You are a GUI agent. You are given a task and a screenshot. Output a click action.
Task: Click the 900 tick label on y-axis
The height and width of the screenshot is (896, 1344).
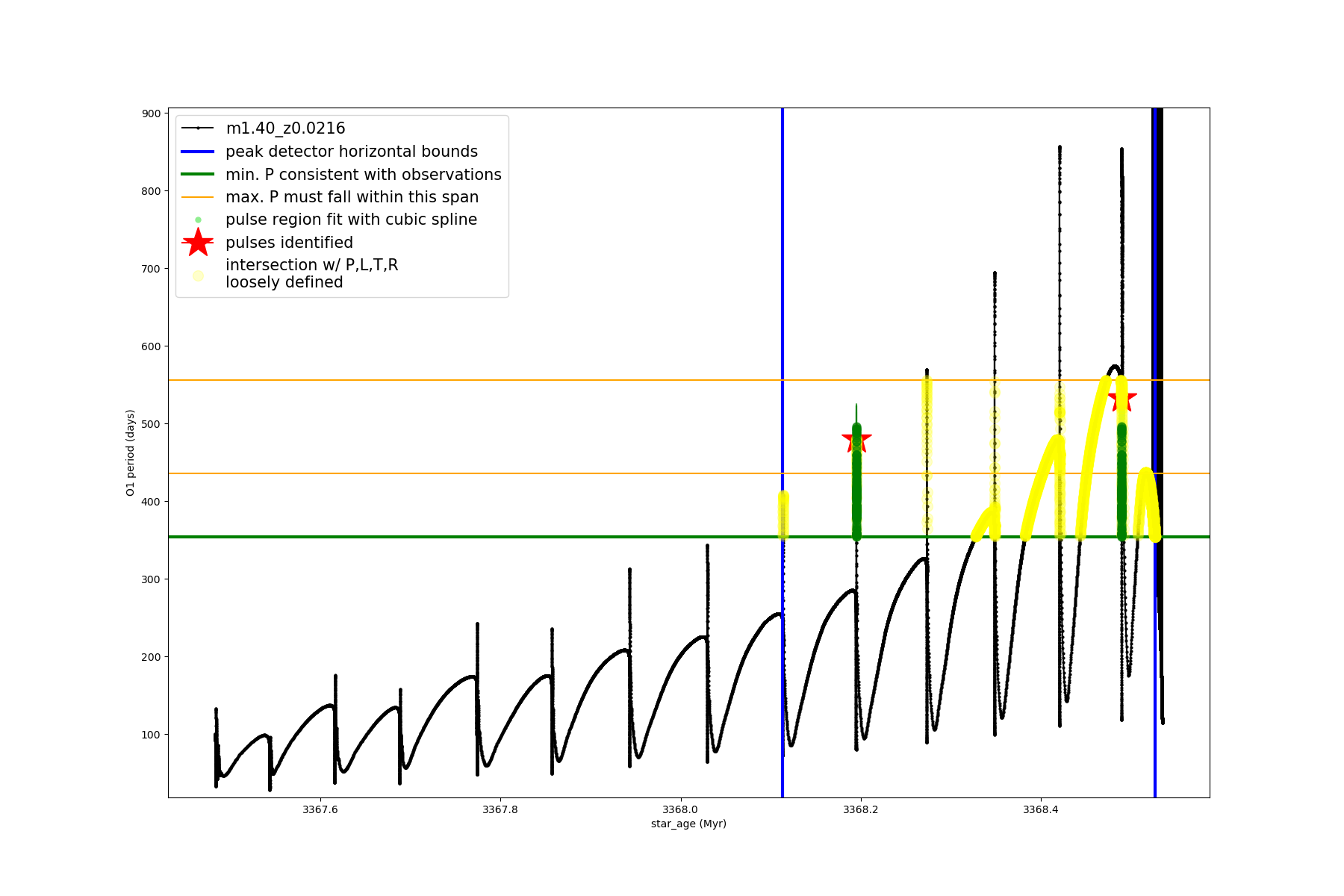pos(152,113)
